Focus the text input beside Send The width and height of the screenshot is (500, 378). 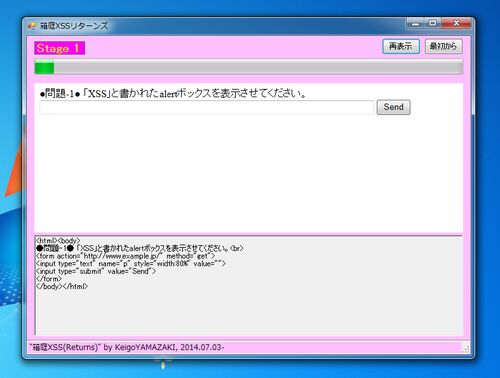point(207,107)
